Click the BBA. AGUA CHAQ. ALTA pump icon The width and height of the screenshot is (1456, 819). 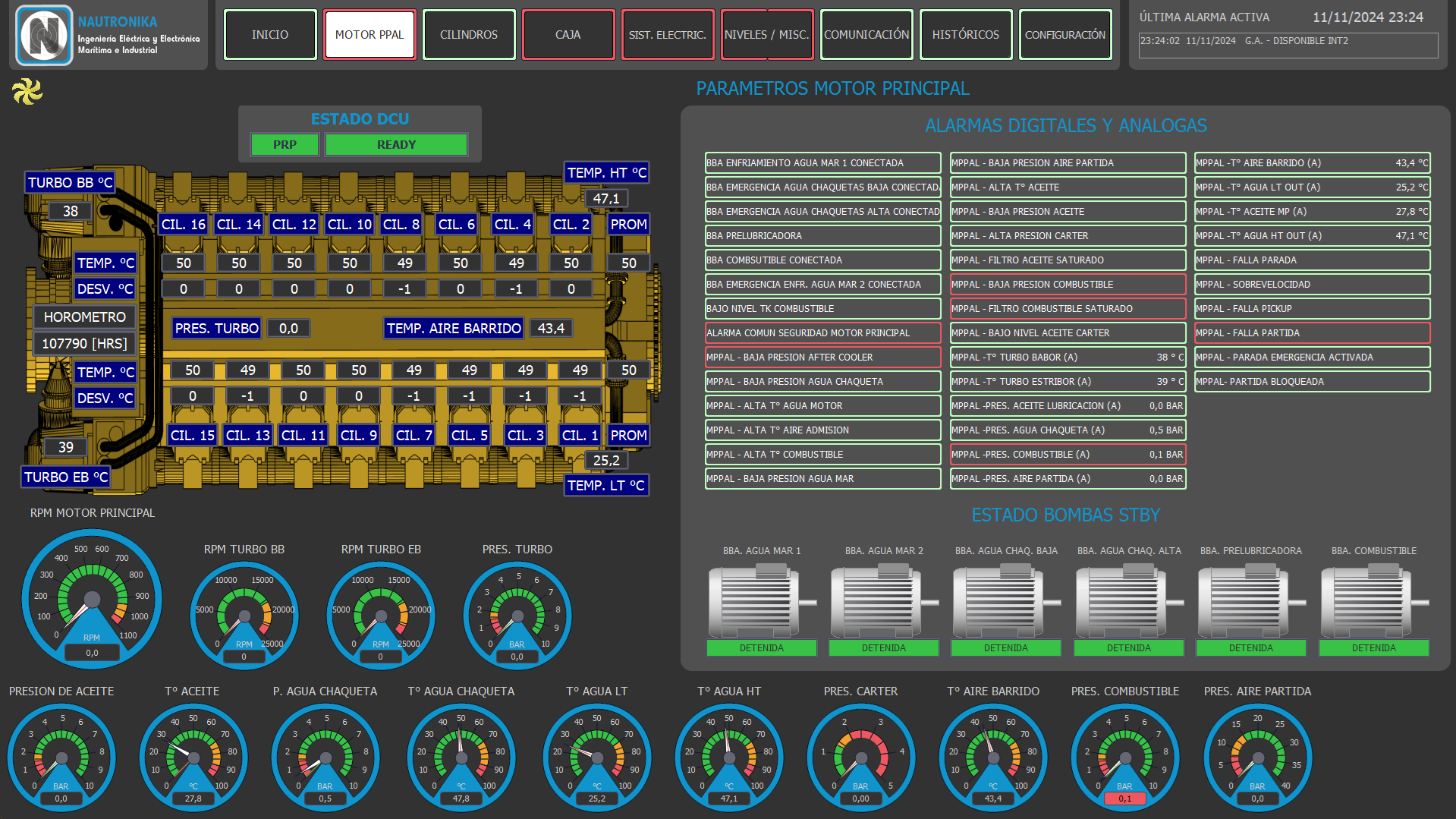(1129, 601)
